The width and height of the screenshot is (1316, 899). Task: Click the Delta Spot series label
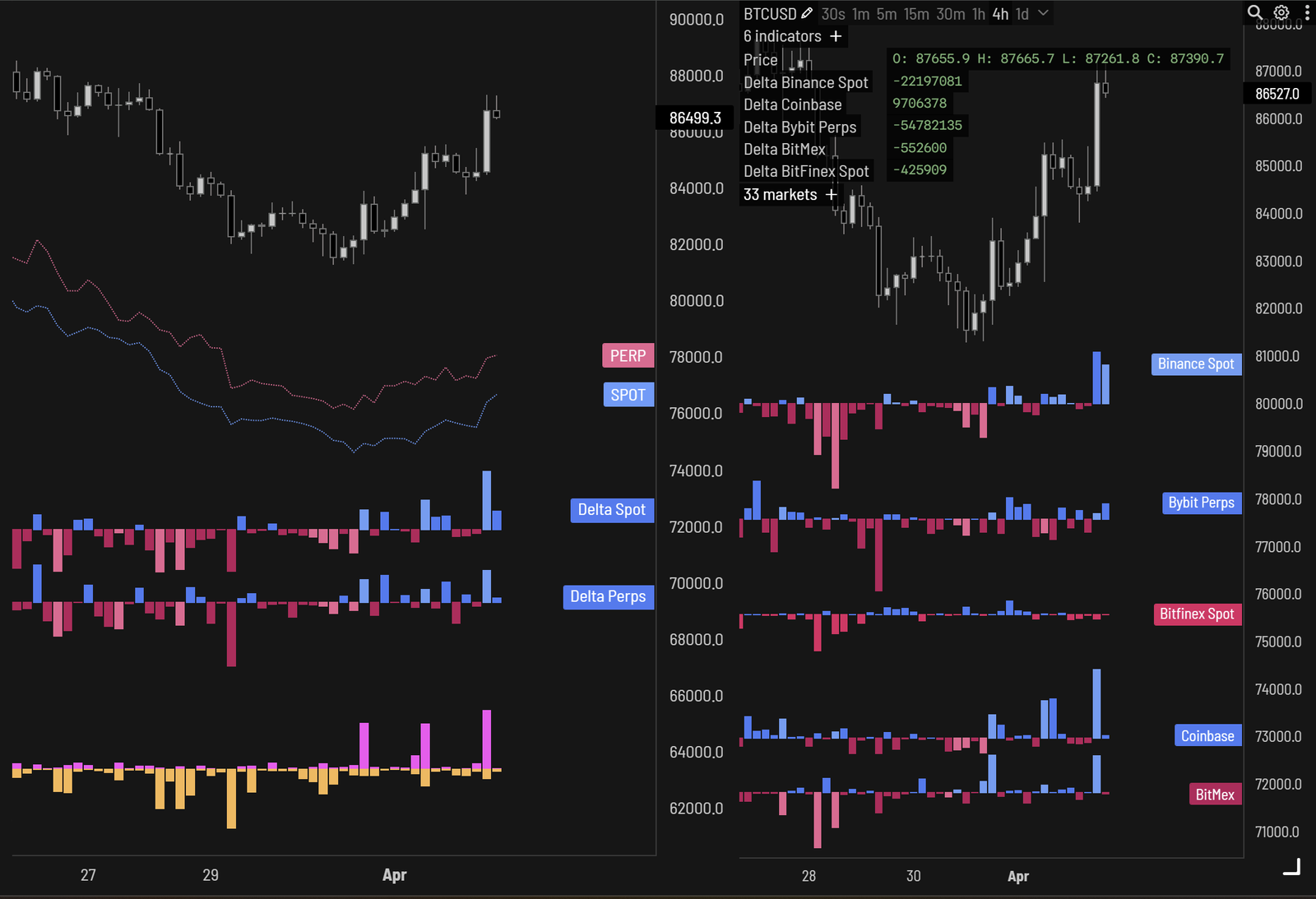pos(611,510)
